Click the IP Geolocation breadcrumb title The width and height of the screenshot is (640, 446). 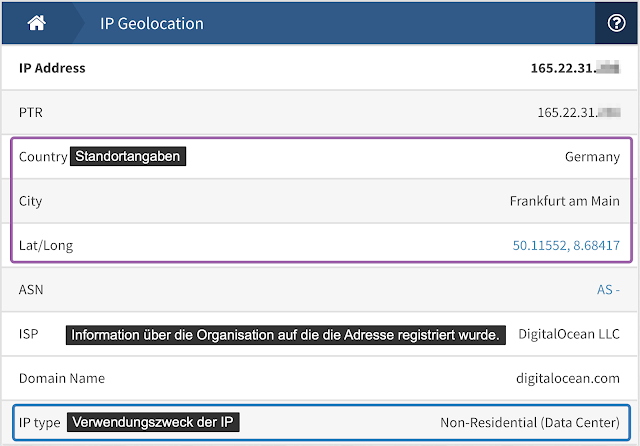(151, 22)
